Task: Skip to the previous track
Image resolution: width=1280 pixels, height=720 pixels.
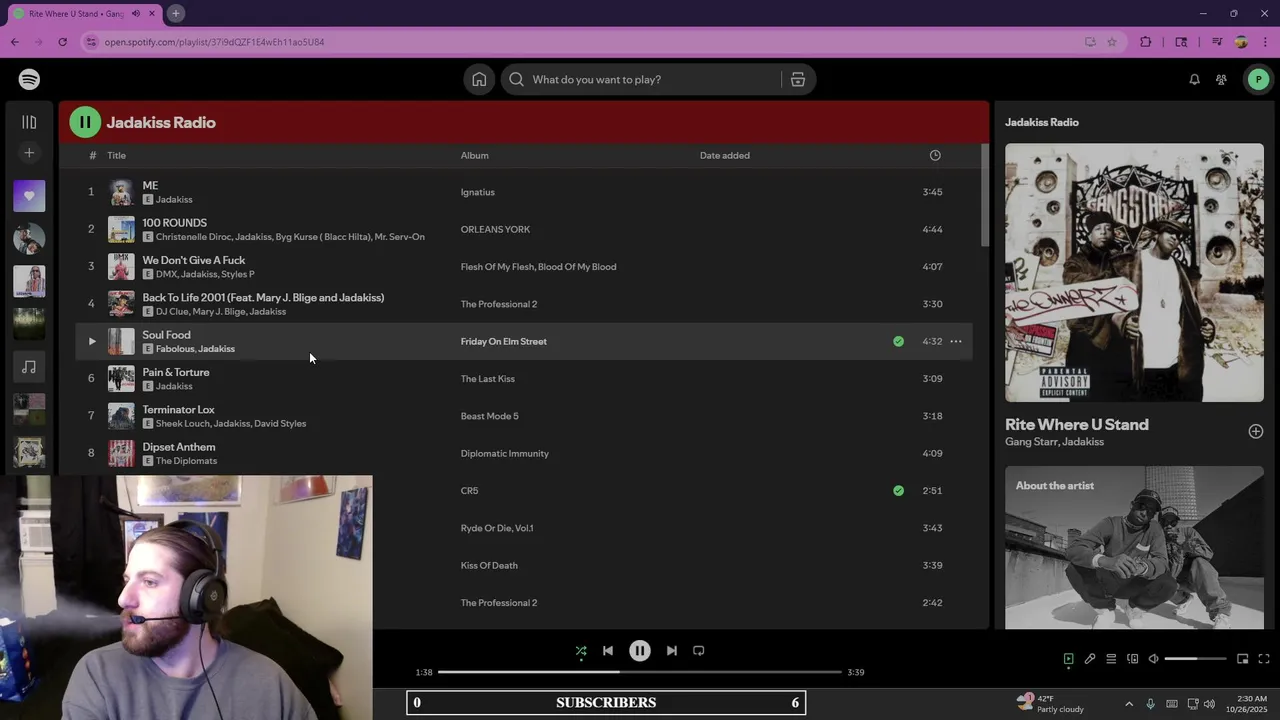Action: coord(608,651)
